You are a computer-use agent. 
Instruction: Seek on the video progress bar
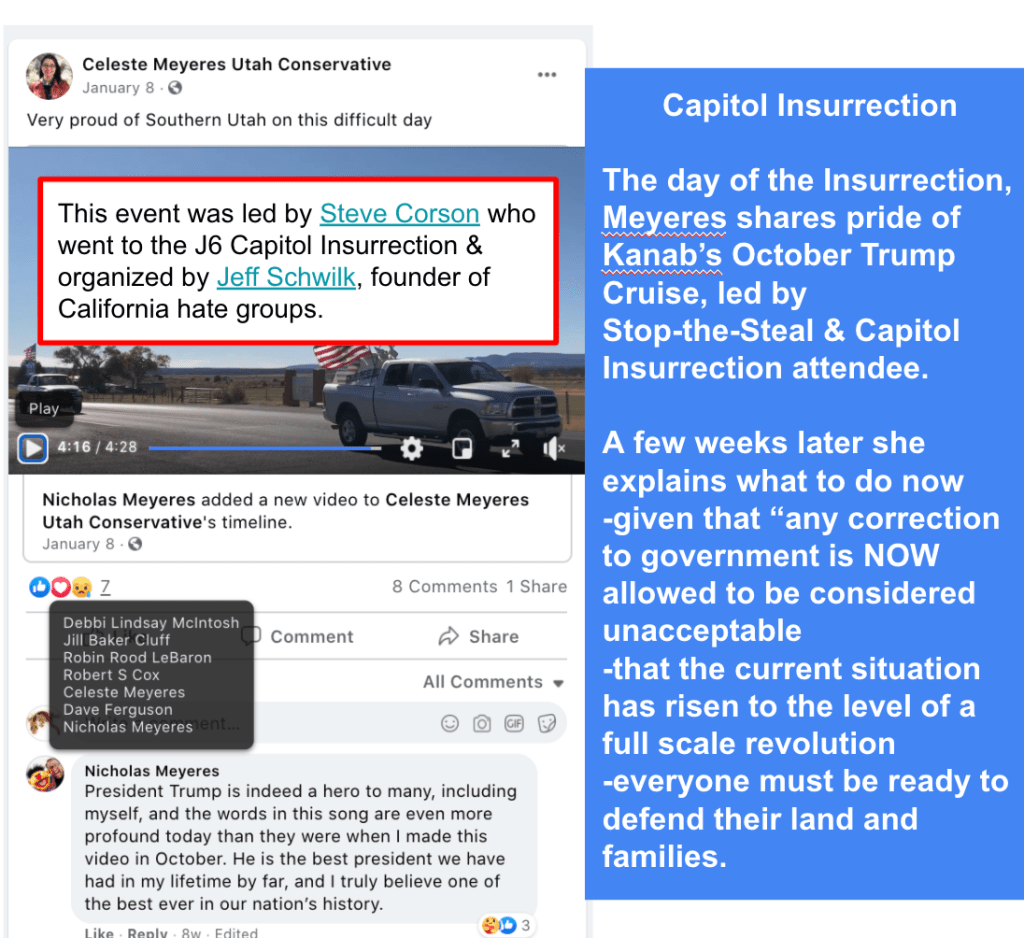(265, 449)
